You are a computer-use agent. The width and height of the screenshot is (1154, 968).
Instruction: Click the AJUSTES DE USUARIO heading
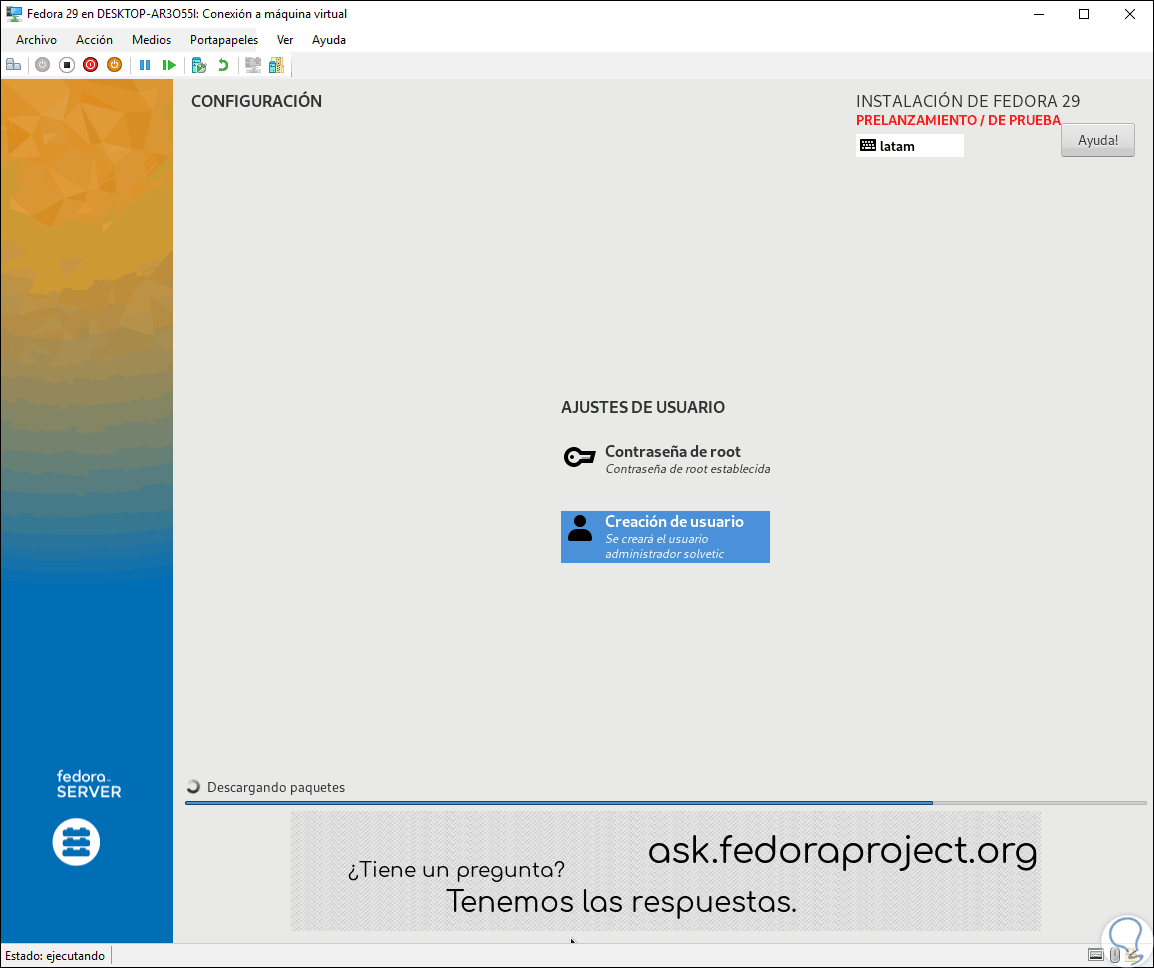[x=643, y=407]
